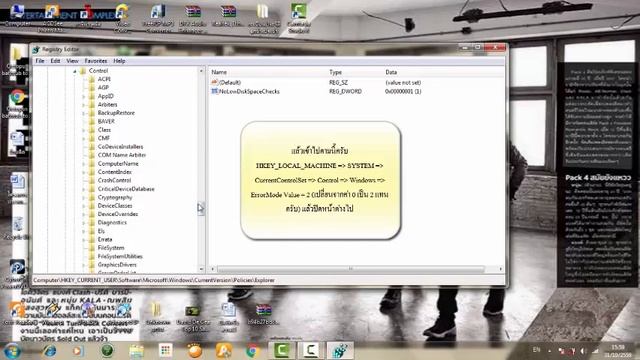The image size is (640, 360).
Task: Select the ContentIndex key
Action: click(x=115, y=172)
